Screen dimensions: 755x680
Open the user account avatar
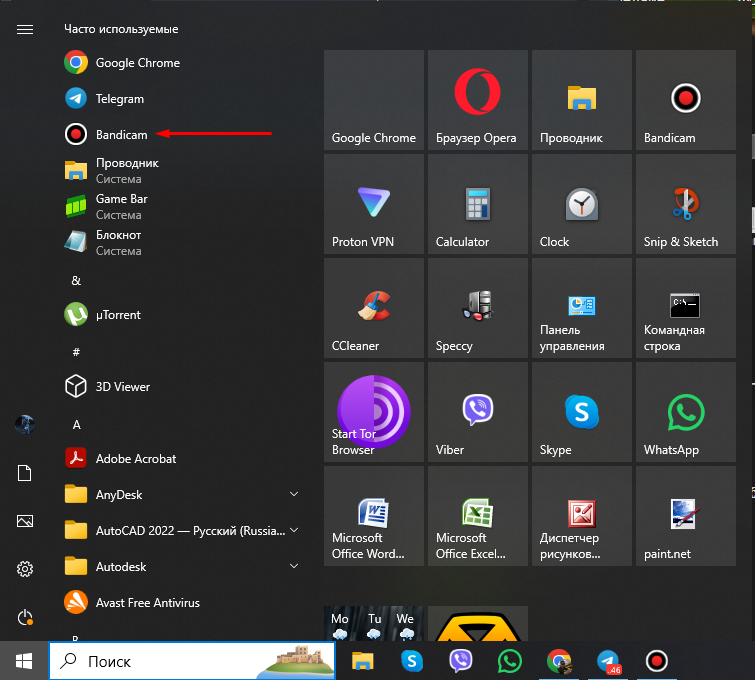pos(25,425)
